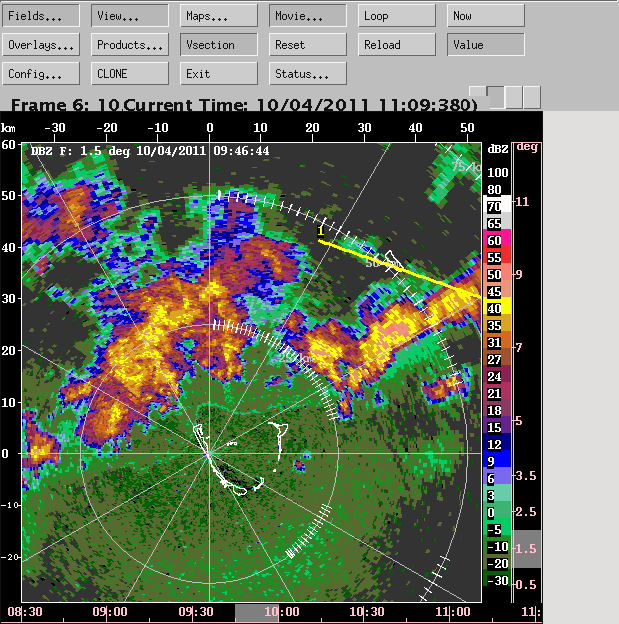Screen dimensions: 619x624
Task: Jump to Now time
Action: point(486,16)
